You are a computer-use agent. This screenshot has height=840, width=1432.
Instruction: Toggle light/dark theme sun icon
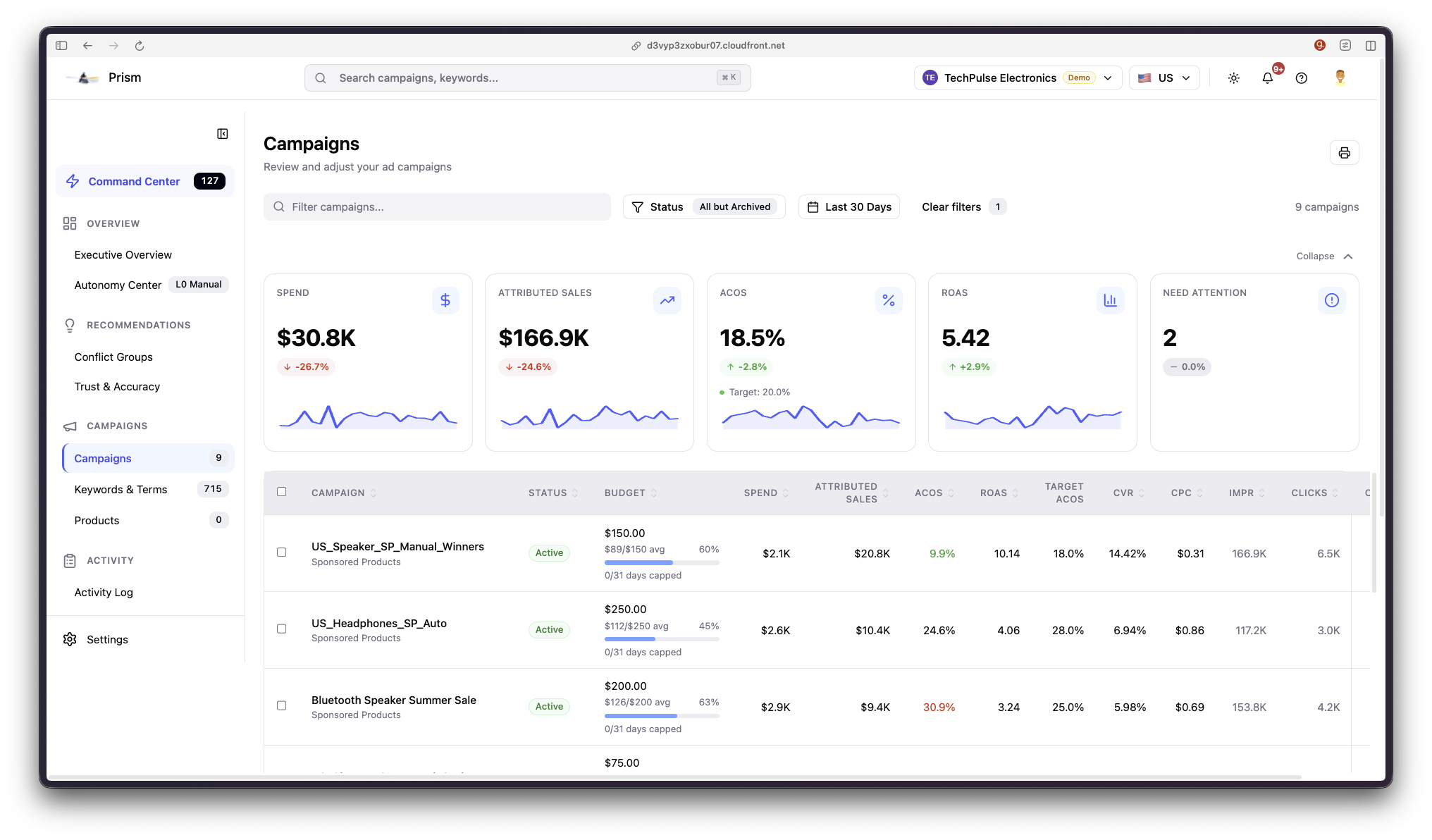click(x=1233, y=78)
